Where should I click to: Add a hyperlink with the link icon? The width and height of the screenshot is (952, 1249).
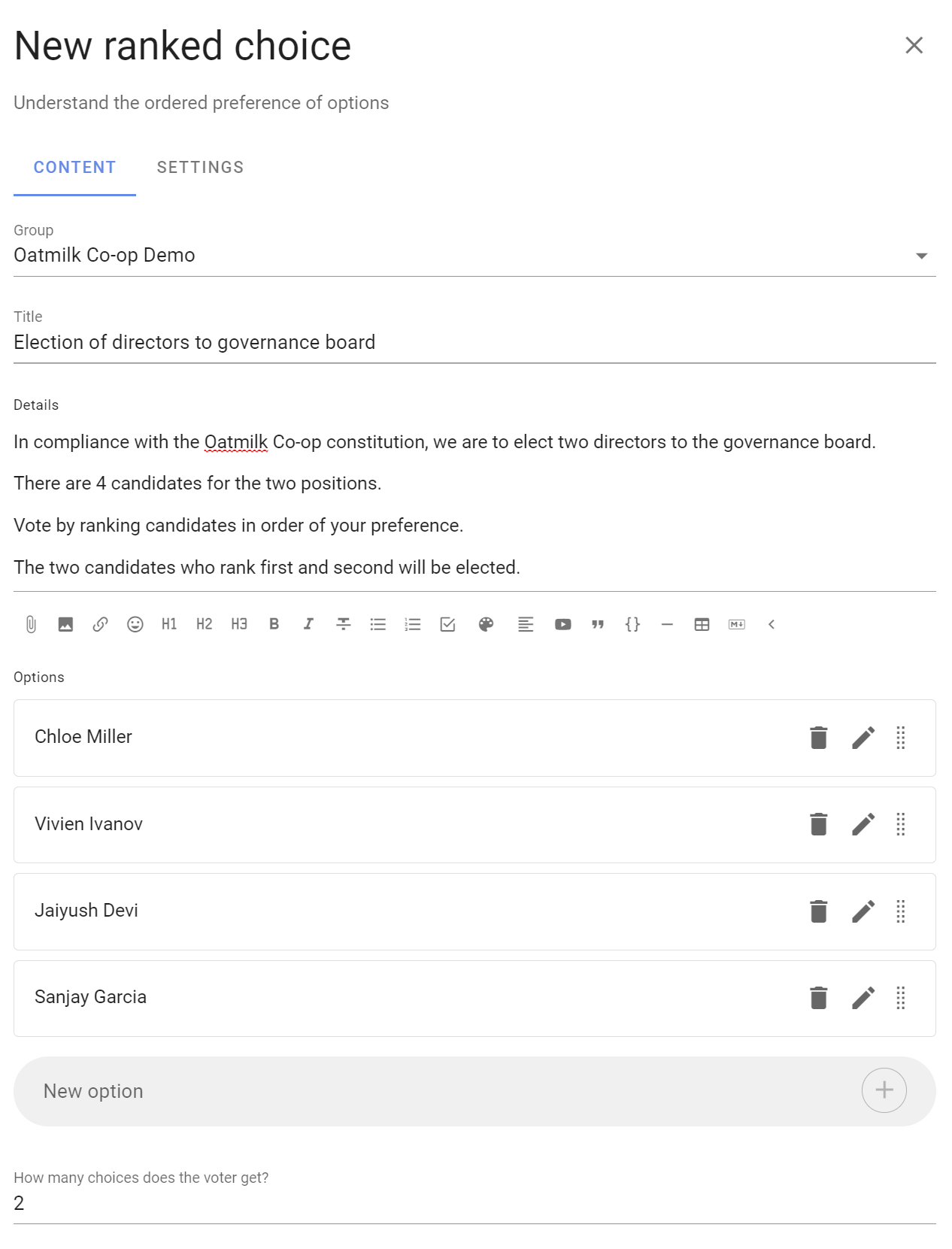tap(100, 624)
